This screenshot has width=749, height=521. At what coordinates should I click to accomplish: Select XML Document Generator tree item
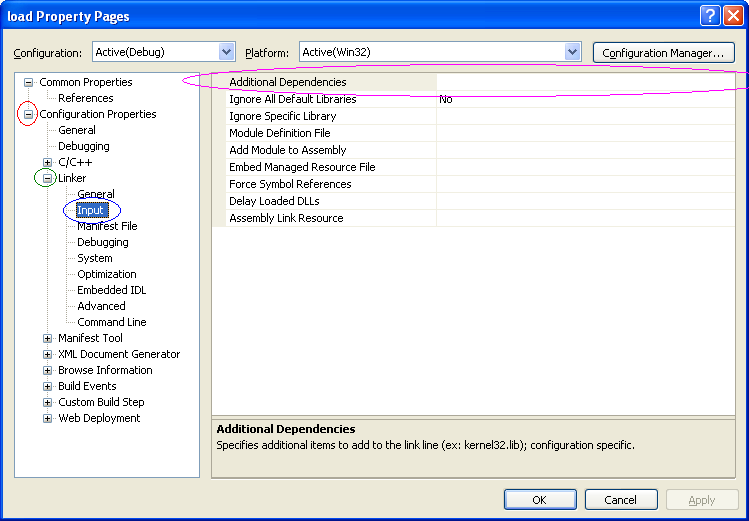pyautogui.click(x=119, y=354)
